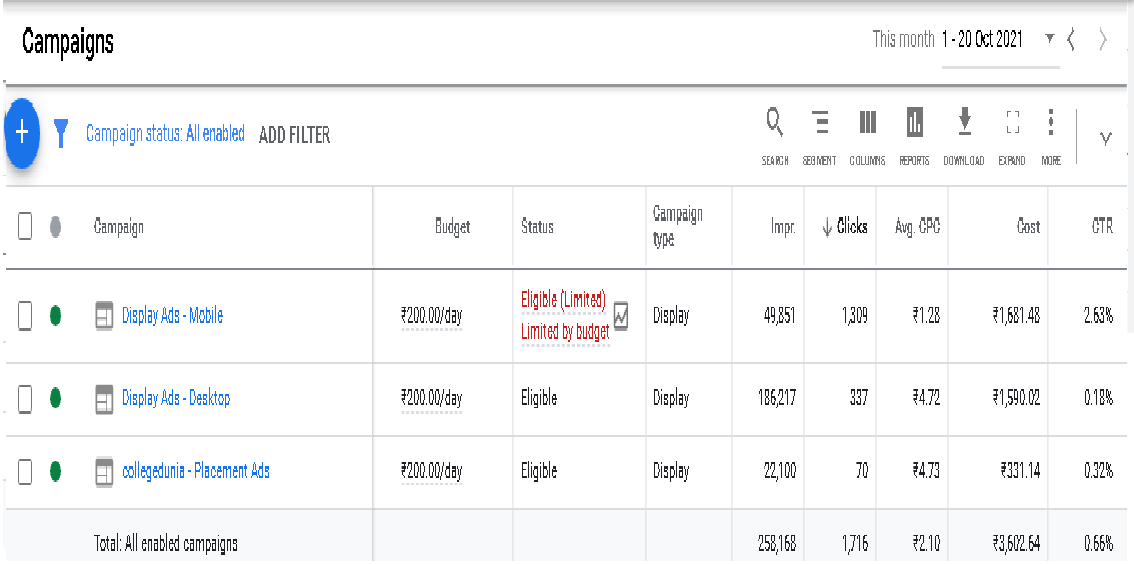Open the Columns selector
1134x564 pixels.
(867, 123)
